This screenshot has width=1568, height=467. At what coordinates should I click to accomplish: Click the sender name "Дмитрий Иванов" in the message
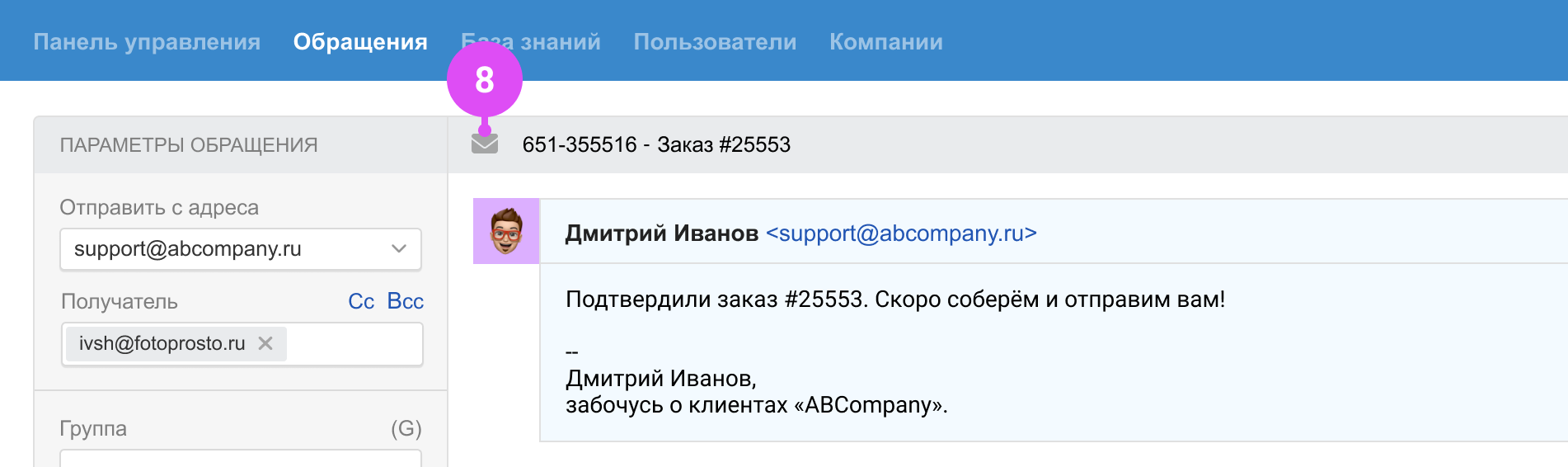tap(661, 233)
